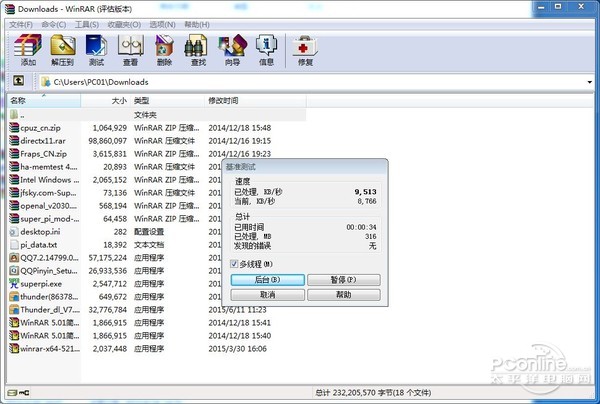The image size is (600, 404).
Task: Select the ha-memtest 4... file name
Action: pos(49,167)
